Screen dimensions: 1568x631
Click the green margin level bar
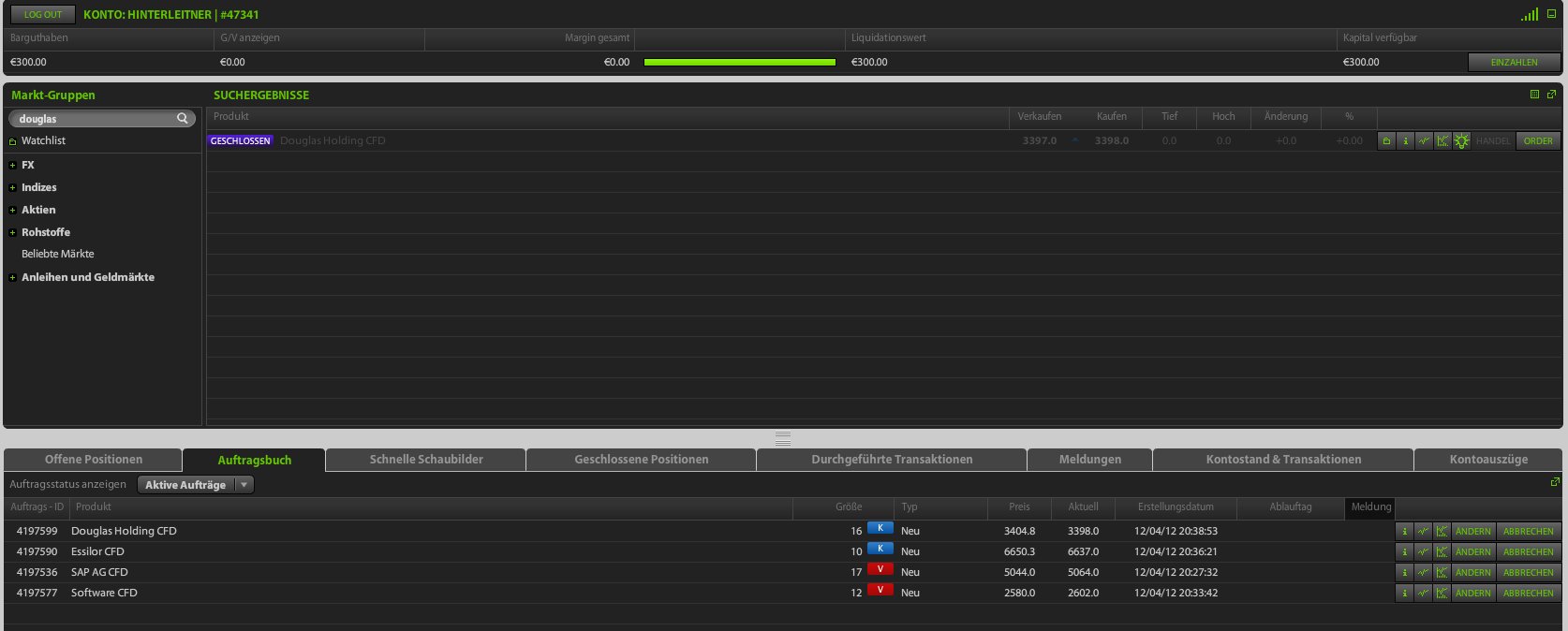739,63
